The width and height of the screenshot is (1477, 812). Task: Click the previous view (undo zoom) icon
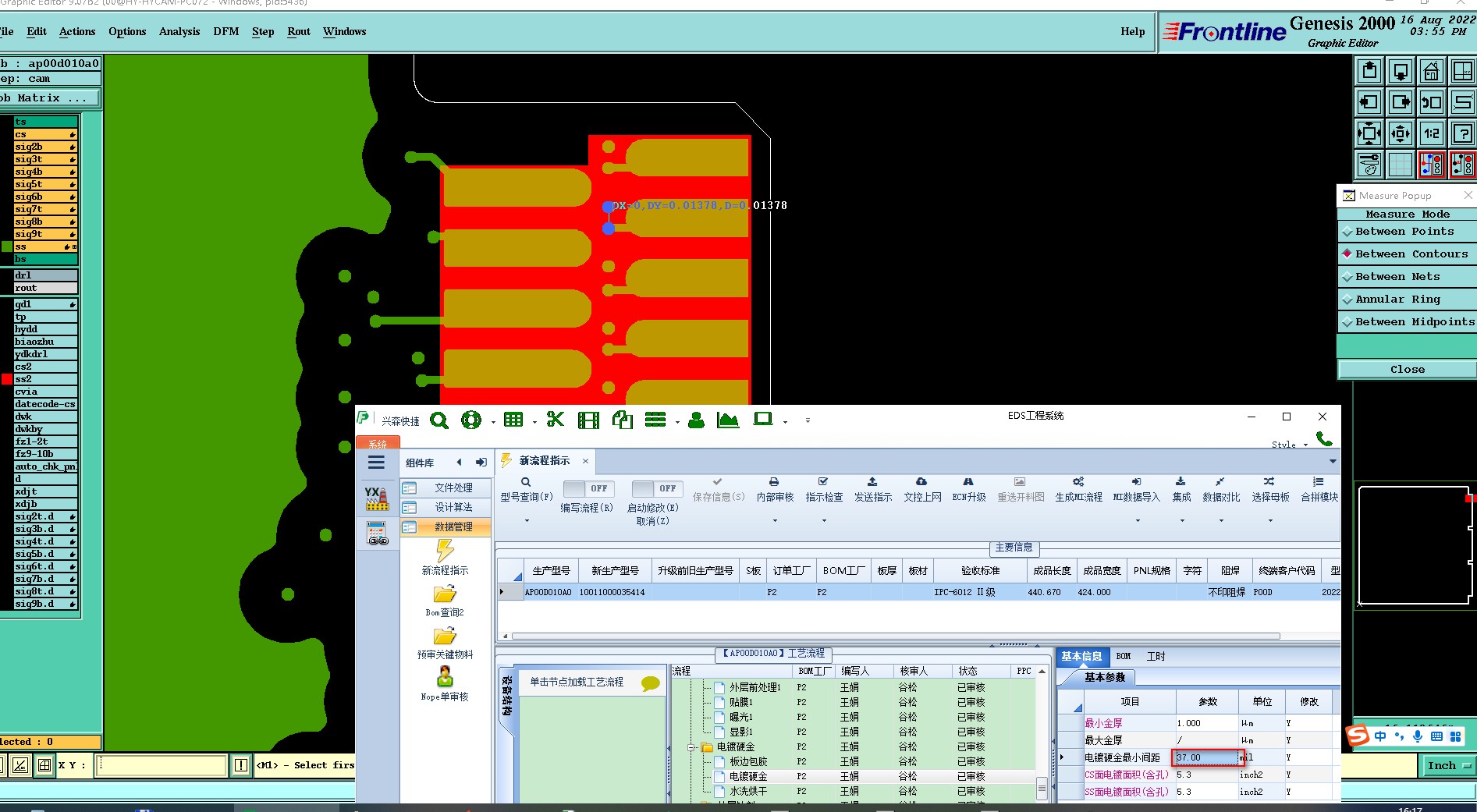[x=1432, y=102]
